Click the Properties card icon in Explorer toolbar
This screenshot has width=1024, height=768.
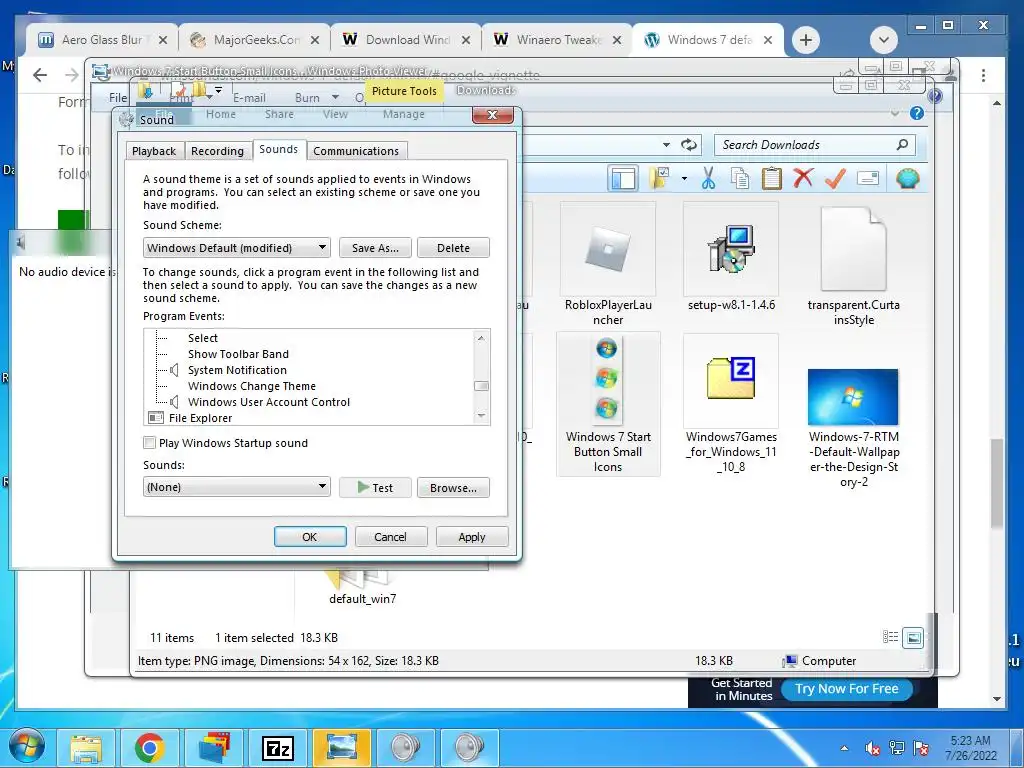(868, 178)
